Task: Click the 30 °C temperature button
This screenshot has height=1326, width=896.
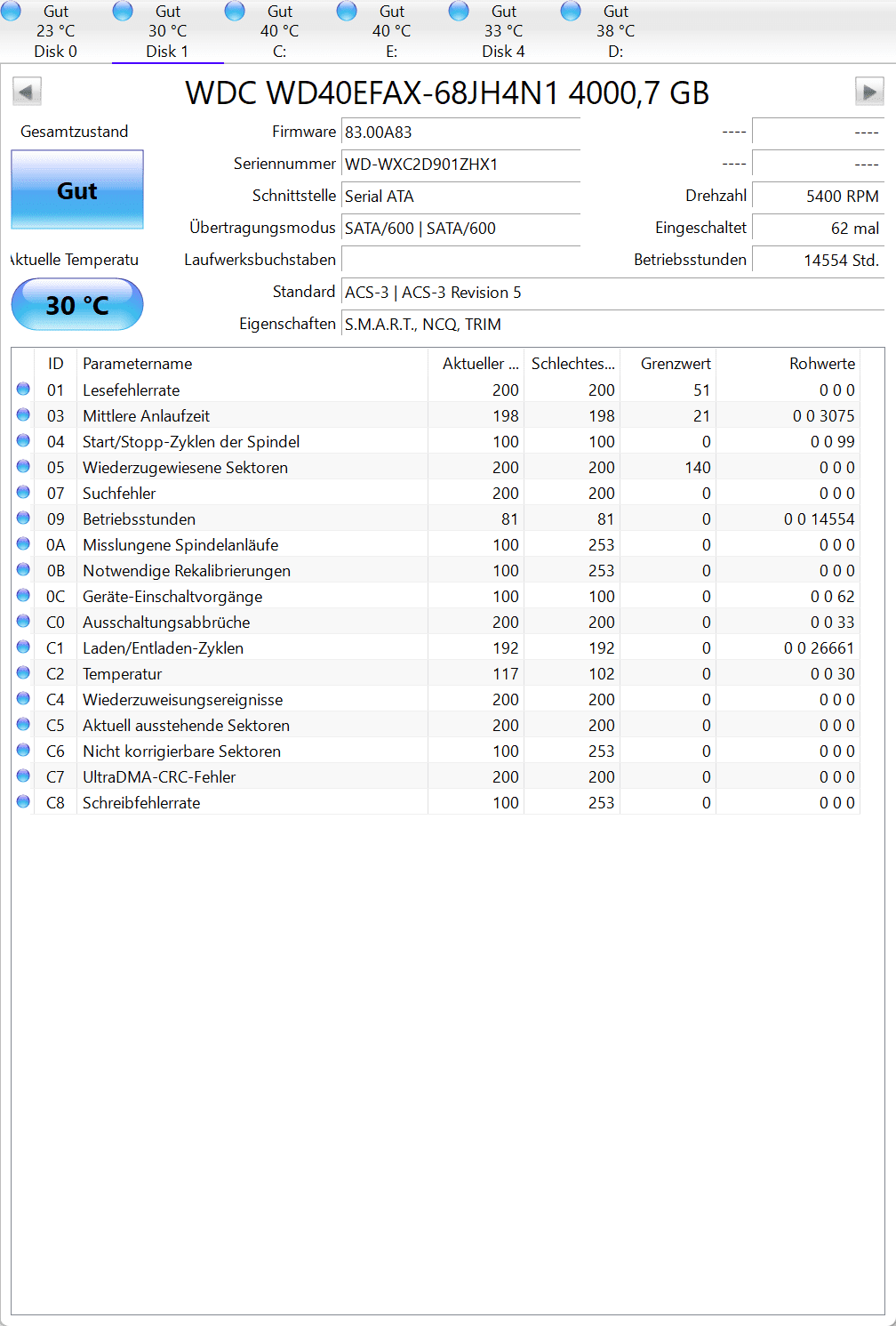Action: [77, 304]
